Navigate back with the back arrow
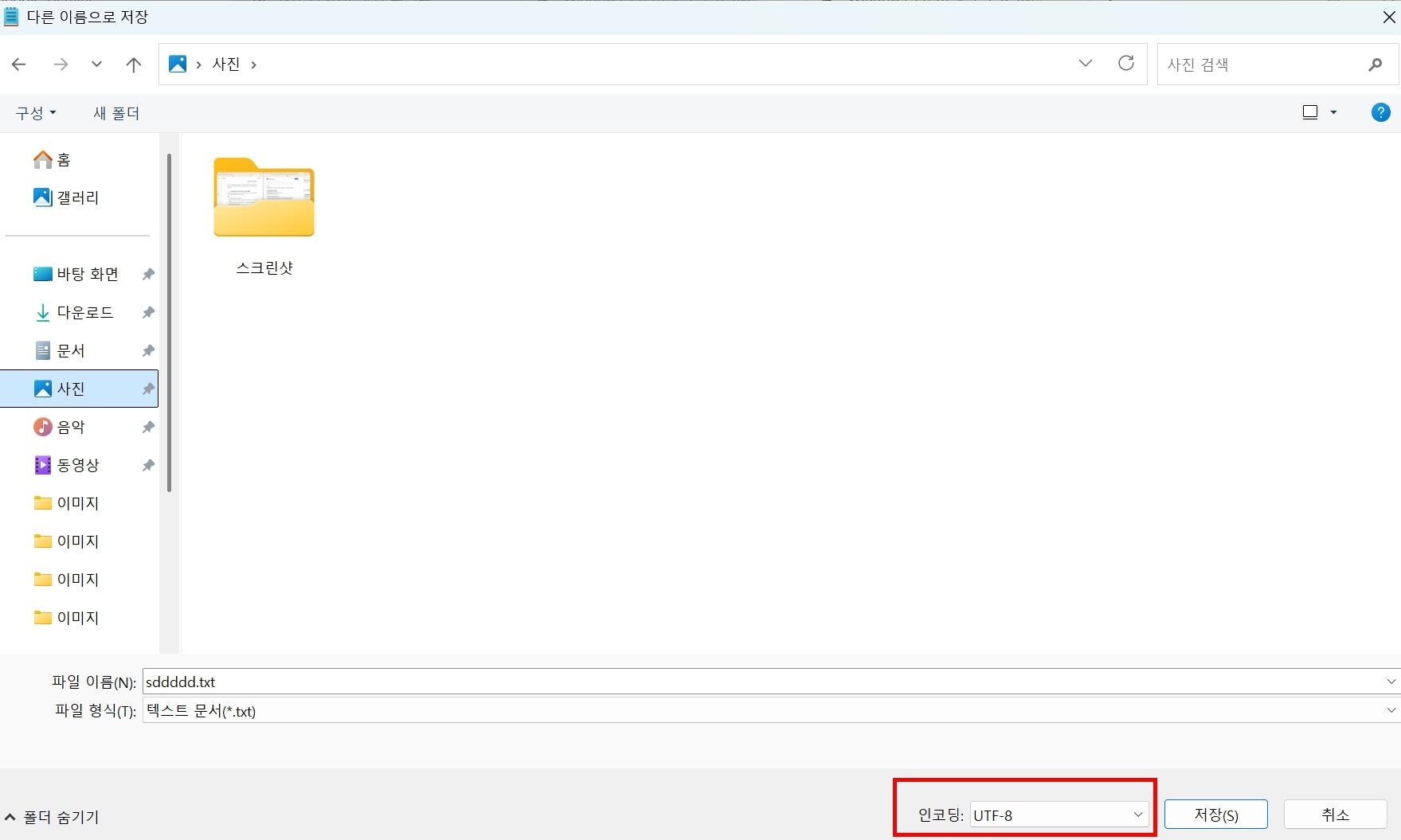This screenshot has width=1401, height=840. tap(19, 64)
